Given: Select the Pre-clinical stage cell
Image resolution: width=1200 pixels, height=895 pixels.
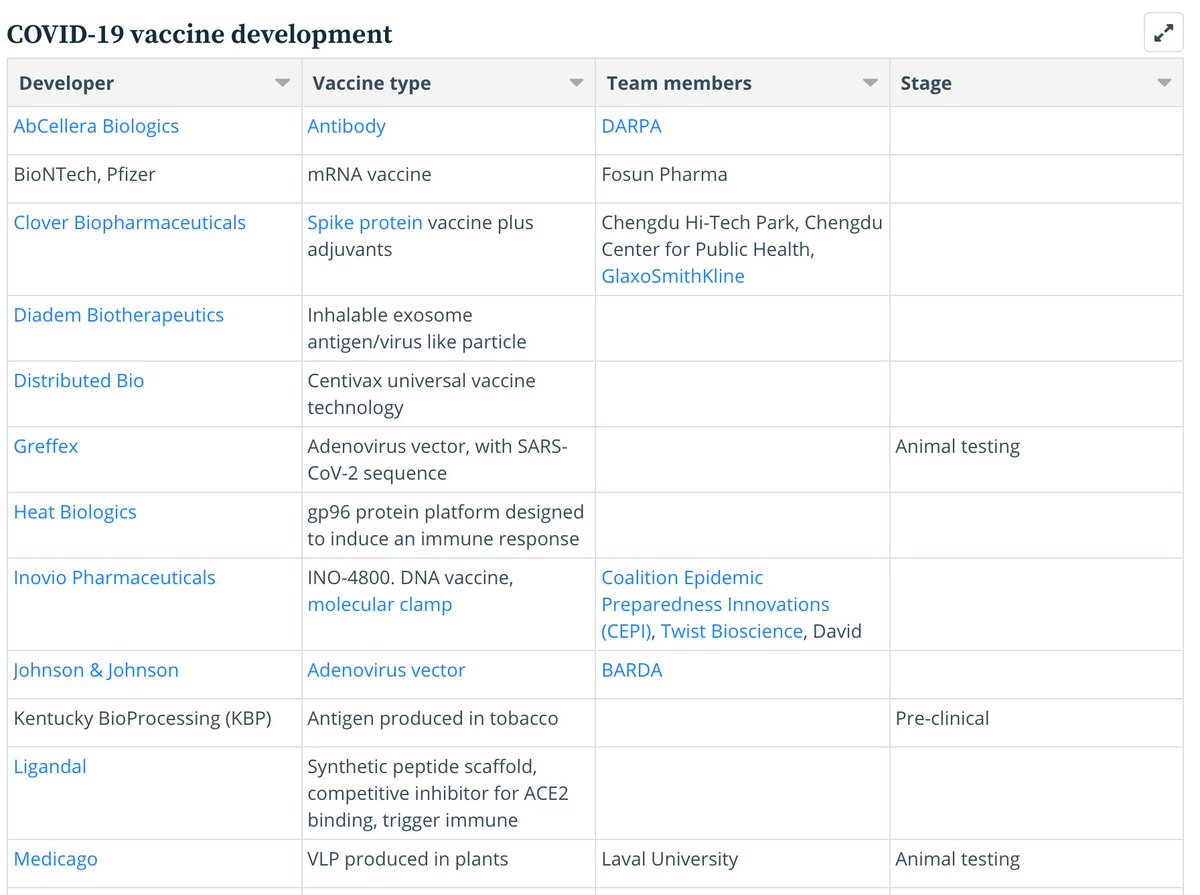Looking at the screenshot, I should (x=1036, y=723).
